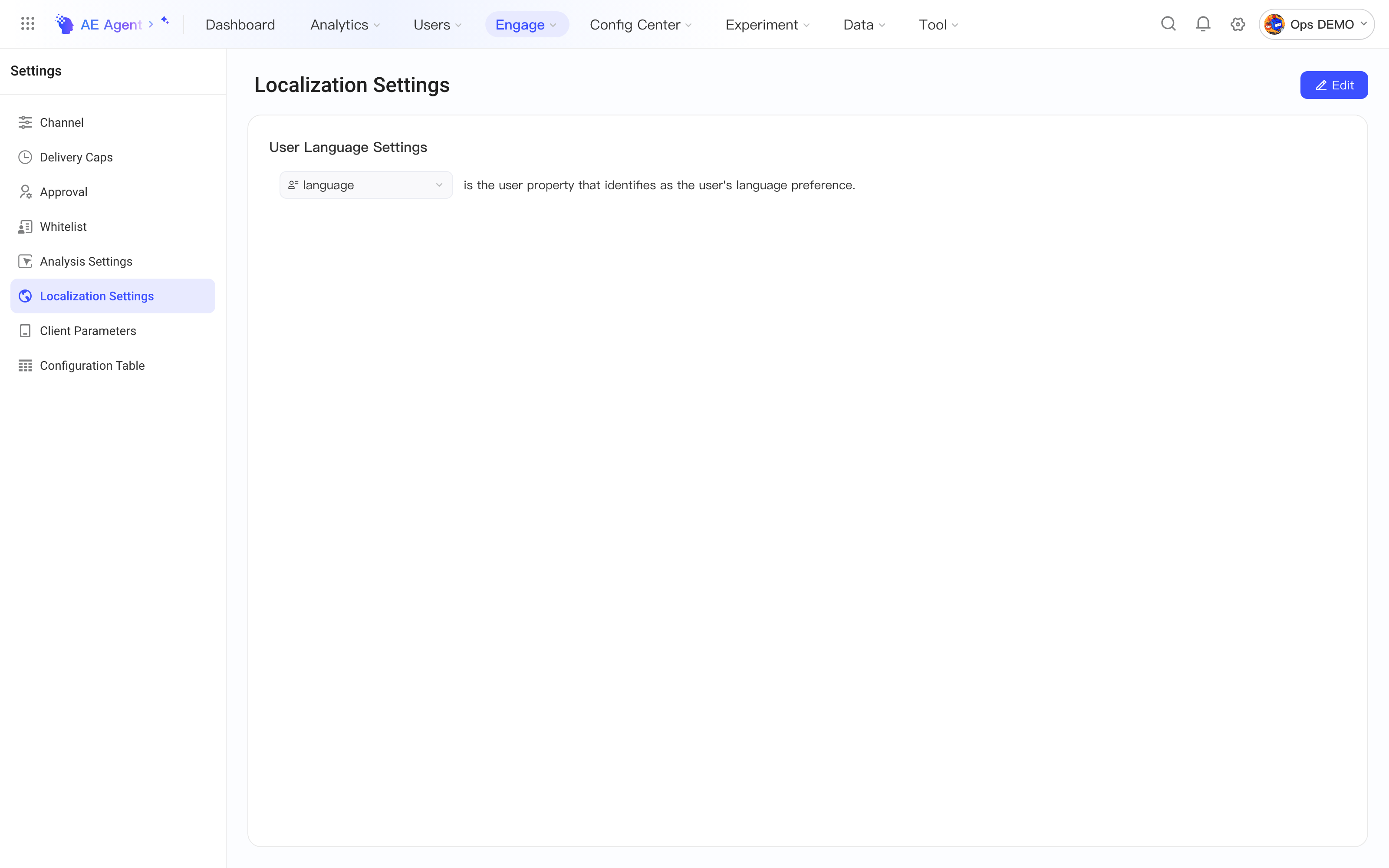1389x868 pixels.
Task: Click the user property icon in language field
Action: click(x=293, y=185)
